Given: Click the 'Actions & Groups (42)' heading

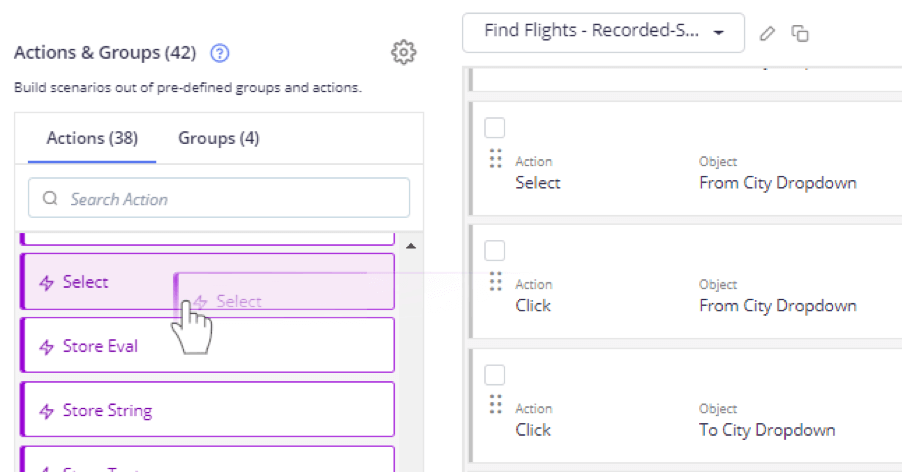Looking at the screenshot, I should (x=105, y=53).
